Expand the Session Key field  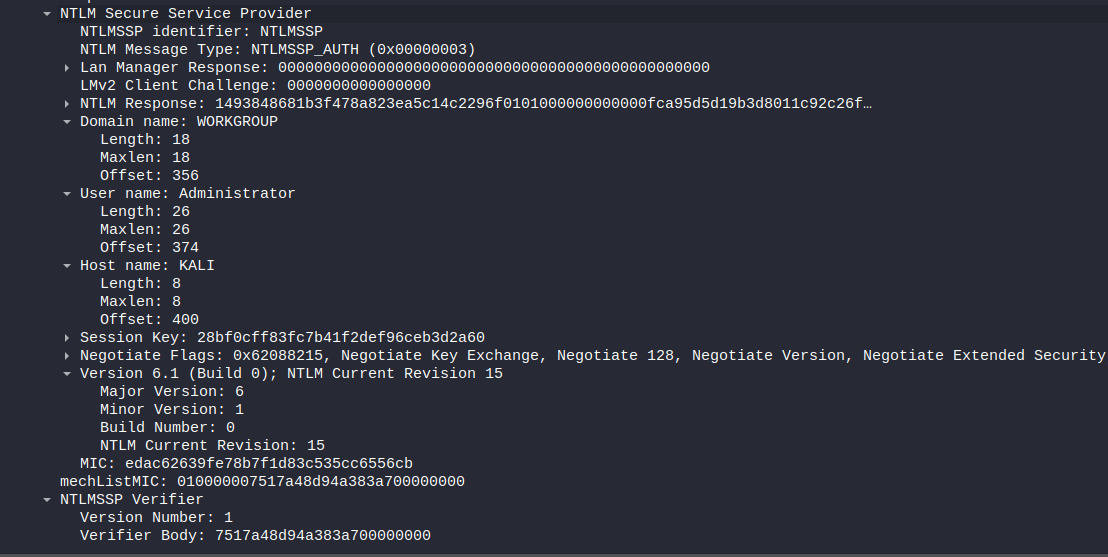(67, 338)
